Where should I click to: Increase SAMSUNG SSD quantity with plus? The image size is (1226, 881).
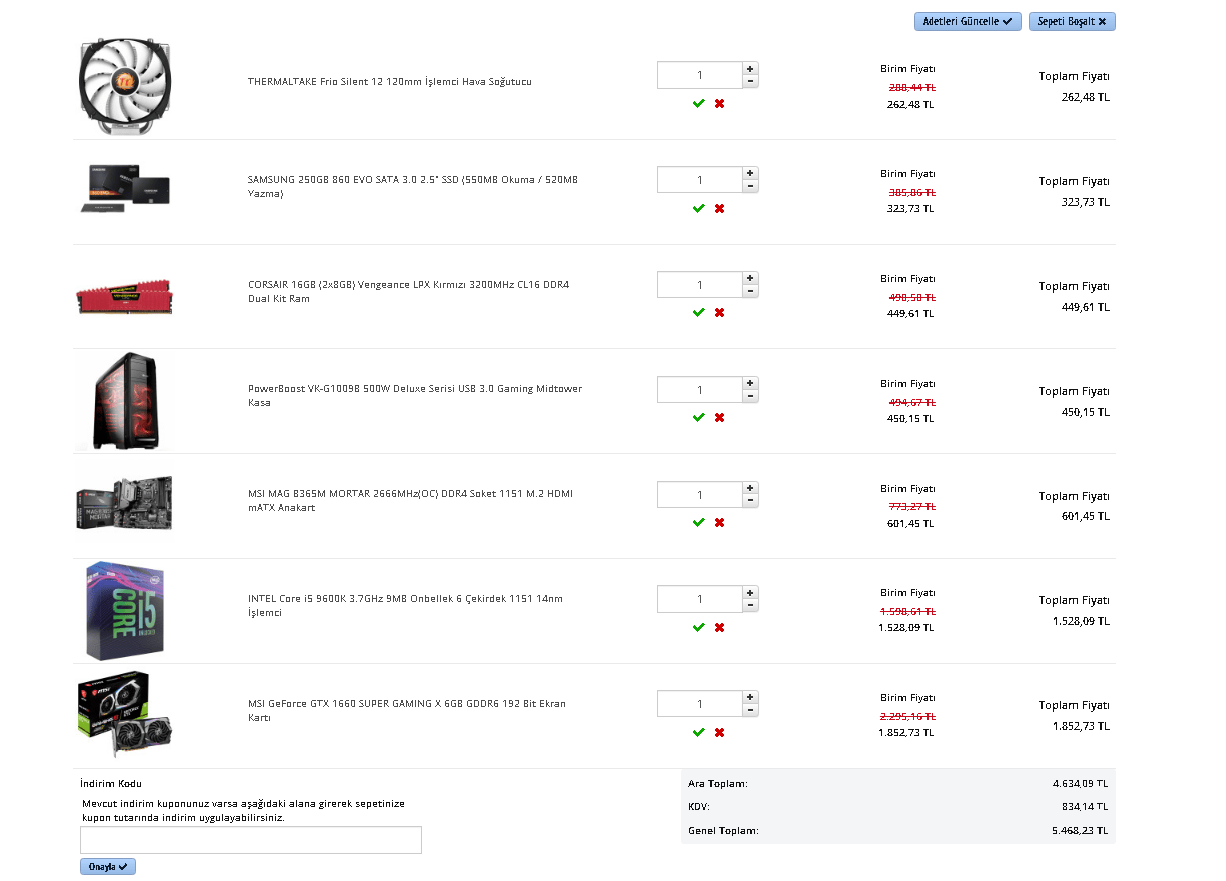751,174
